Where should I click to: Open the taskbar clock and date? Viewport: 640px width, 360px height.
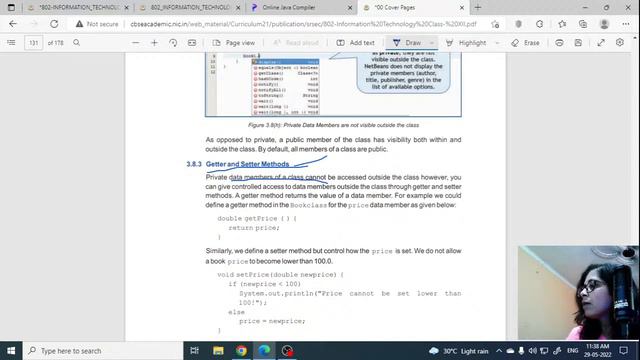click(x=597, y=351)
